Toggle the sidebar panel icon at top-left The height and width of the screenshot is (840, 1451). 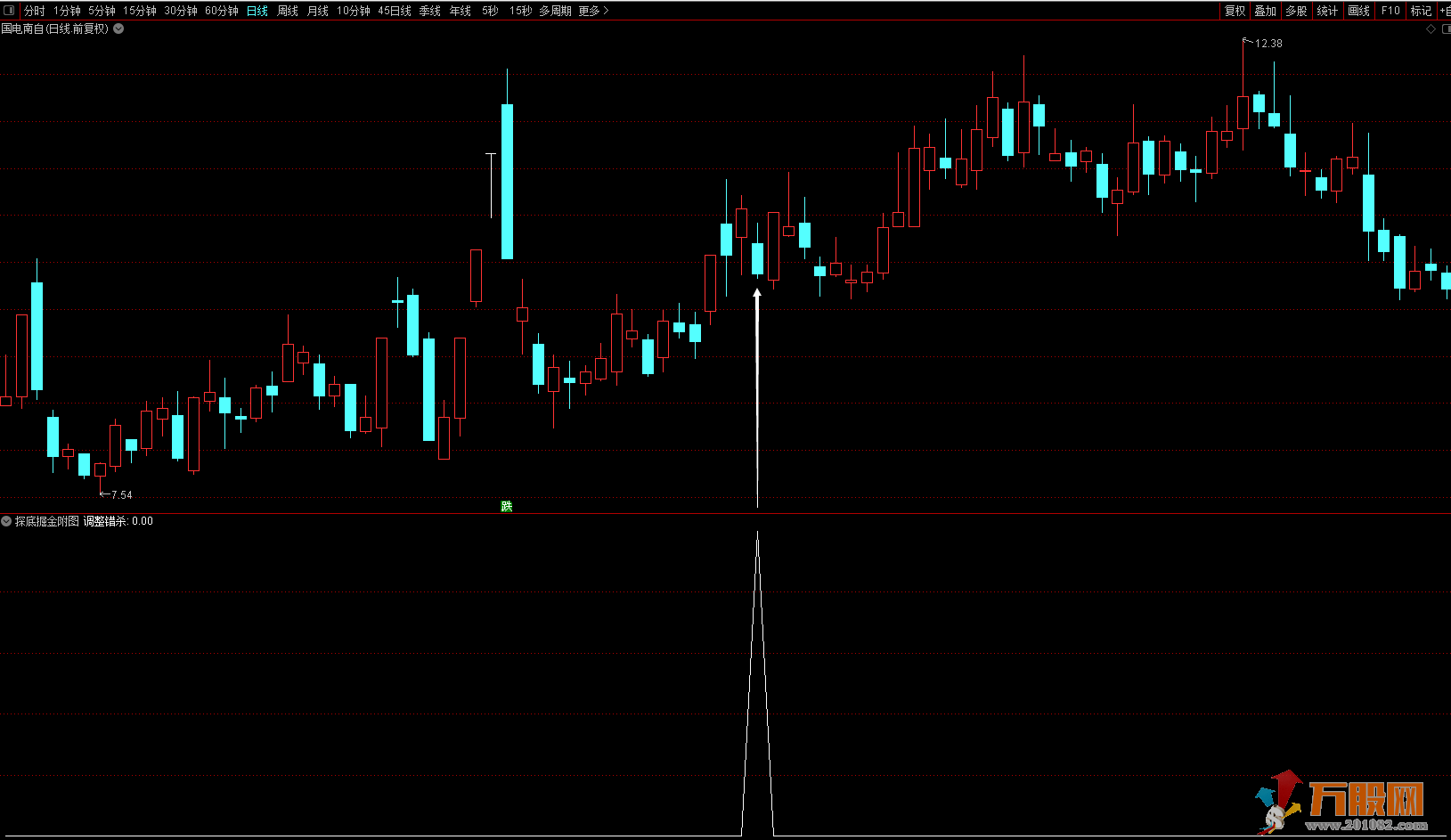pos(9,11)
